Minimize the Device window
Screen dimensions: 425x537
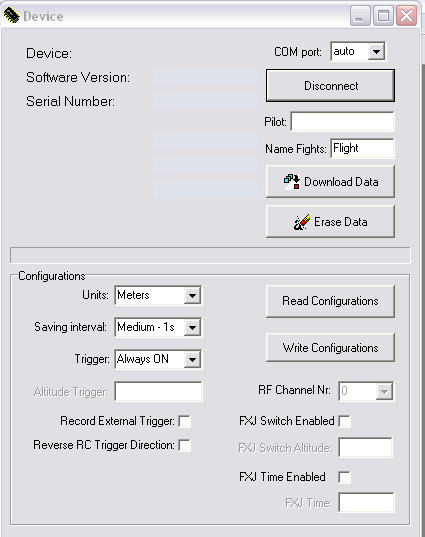[x=360, y=16]
